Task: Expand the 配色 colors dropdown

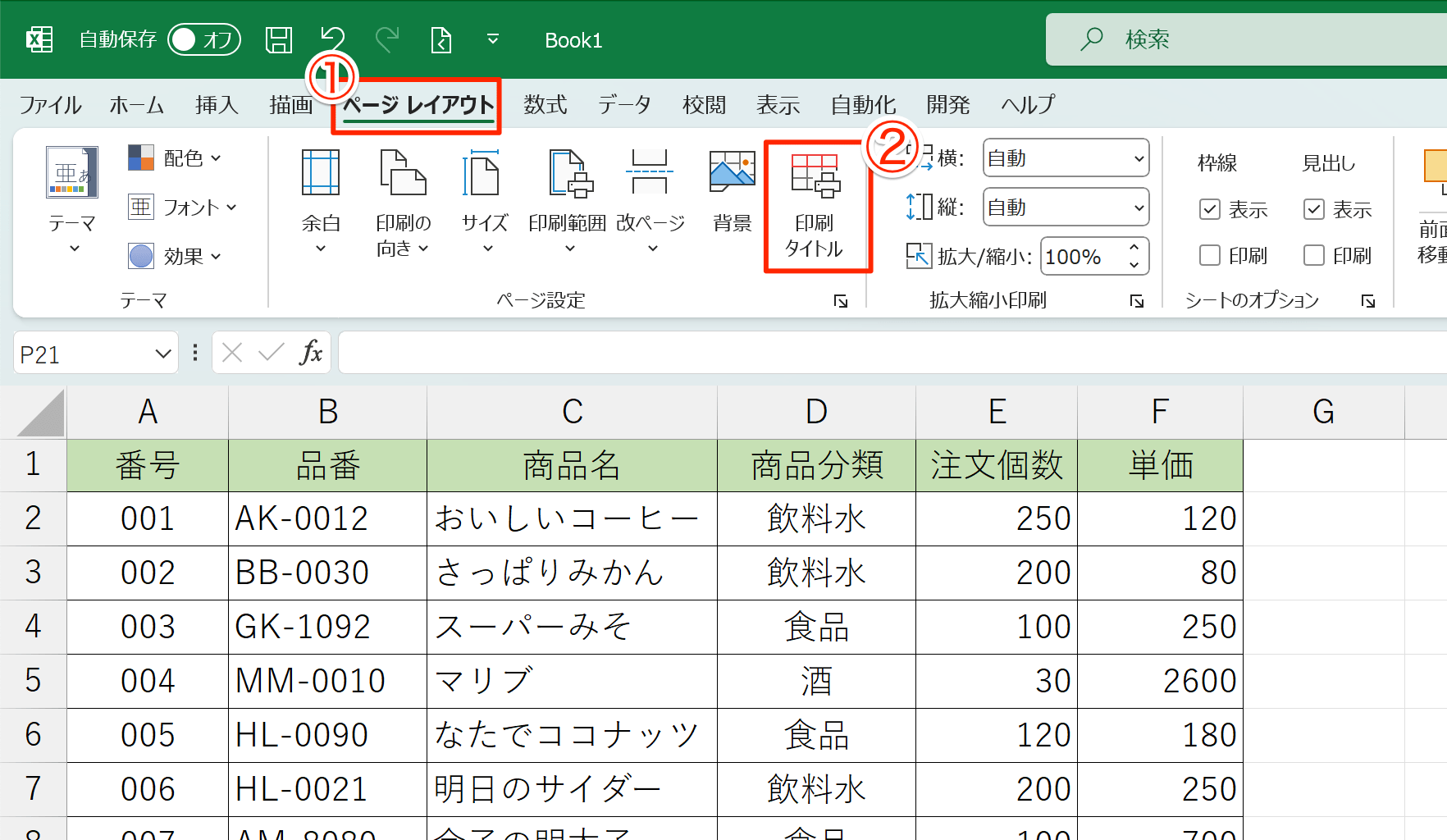Action: coord(175,157)
